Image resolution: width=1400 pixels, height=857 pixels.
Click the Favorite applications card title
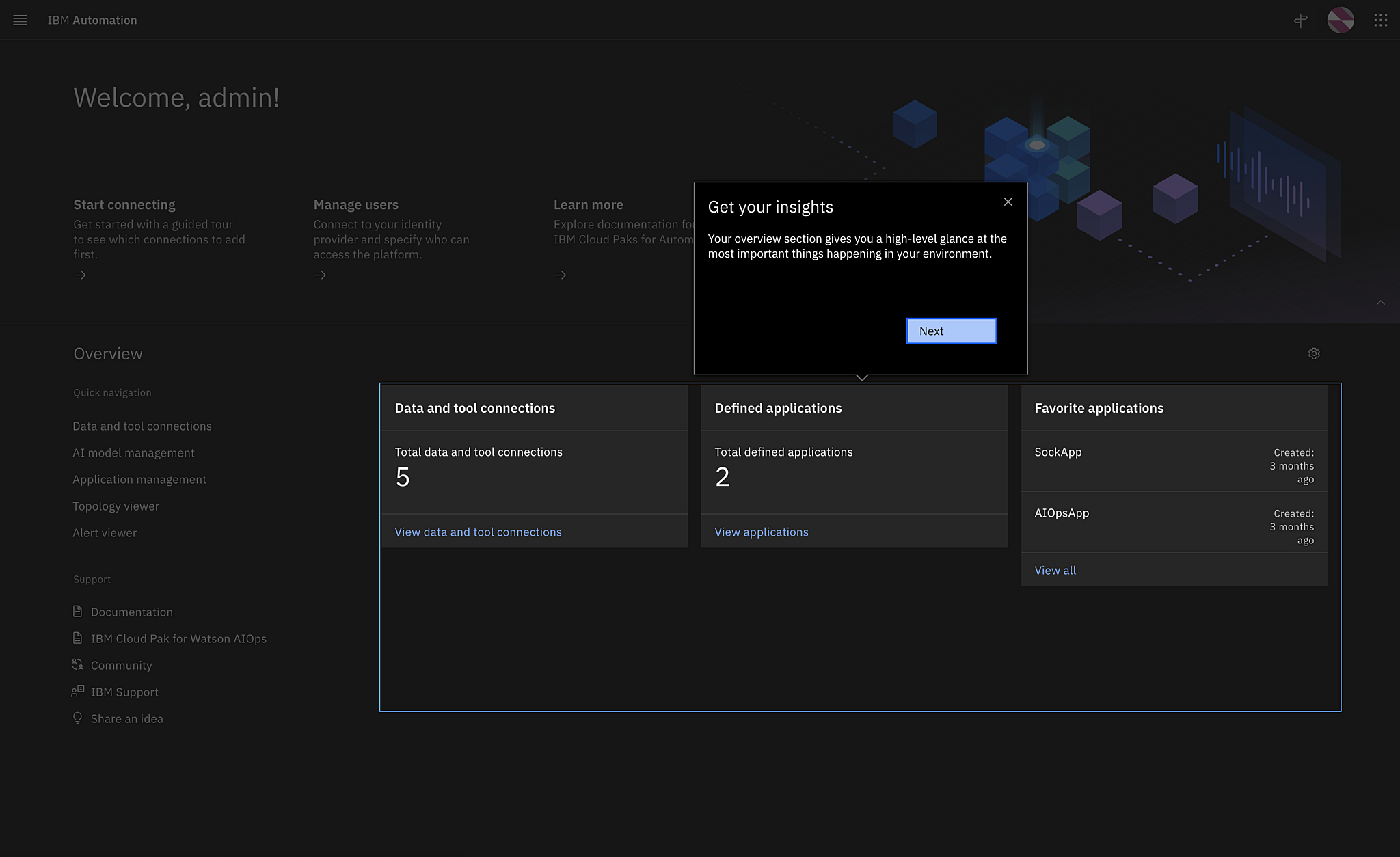click(x=1099, y=408)
